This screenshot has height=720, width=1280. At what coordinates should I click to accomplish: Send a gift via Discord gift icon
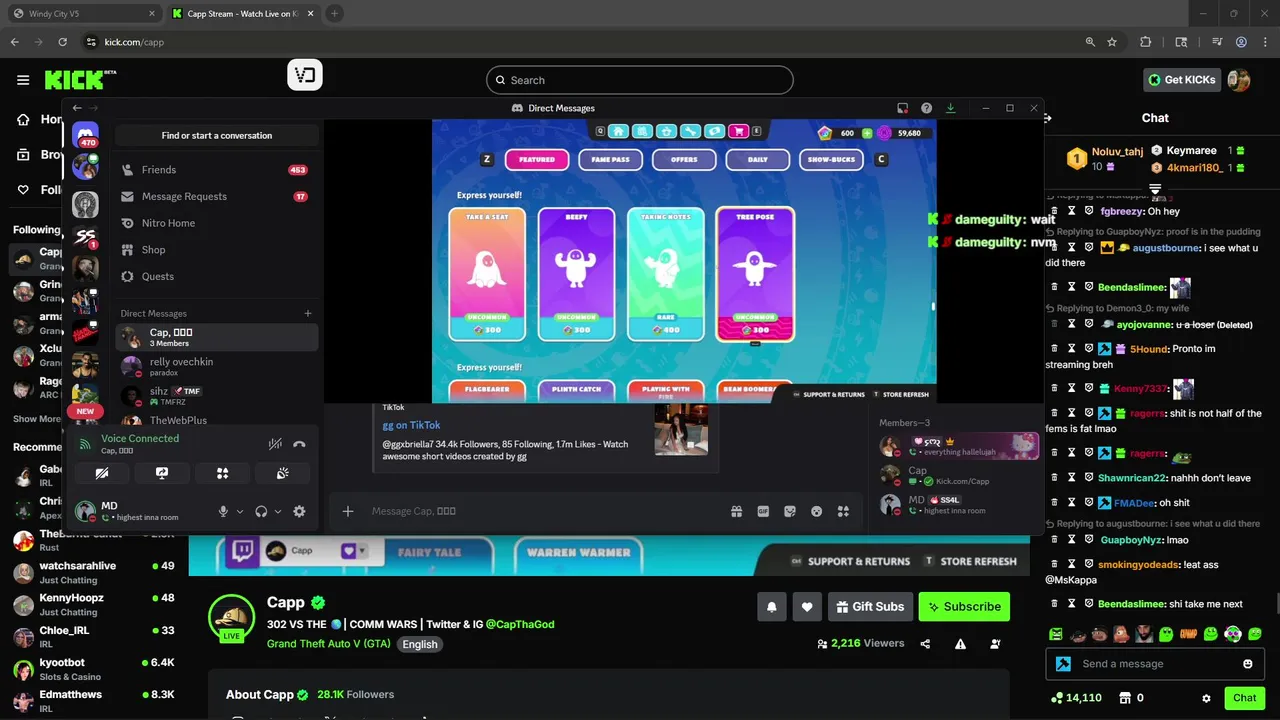click(x=736, y=511)
